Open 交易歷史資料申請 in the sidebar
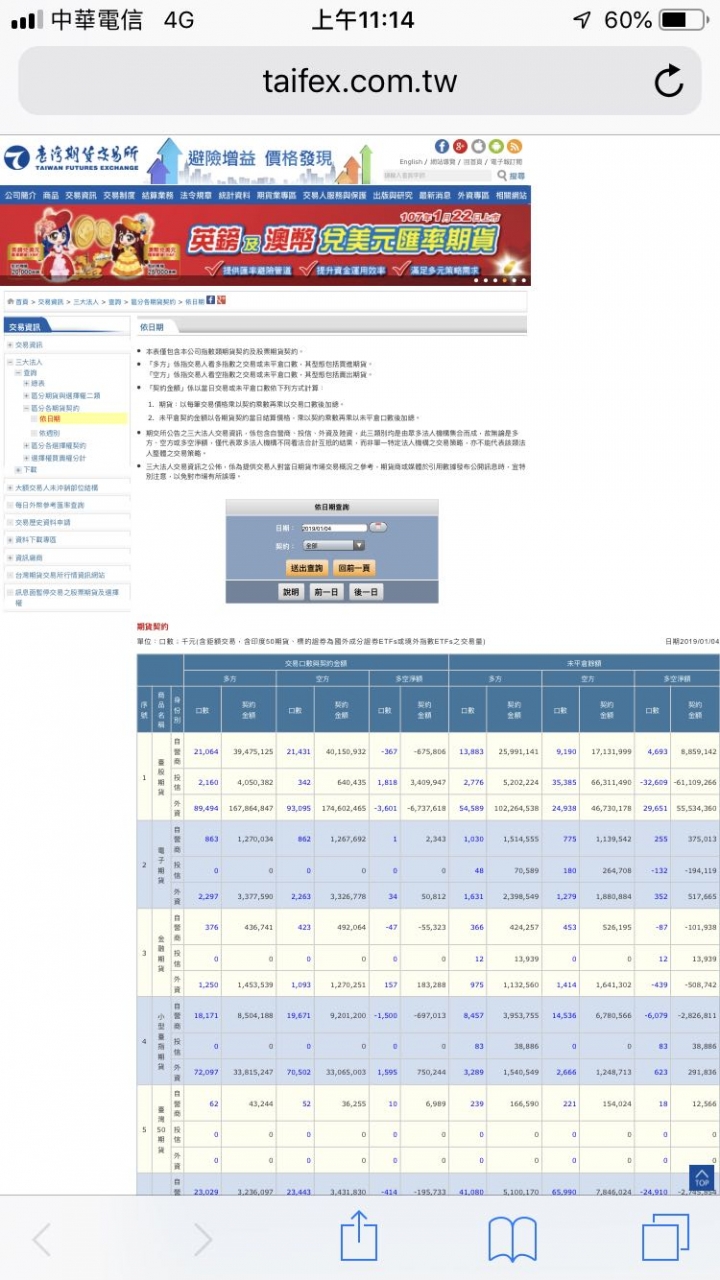This screenshot has width=720, height=1280. 43,523
